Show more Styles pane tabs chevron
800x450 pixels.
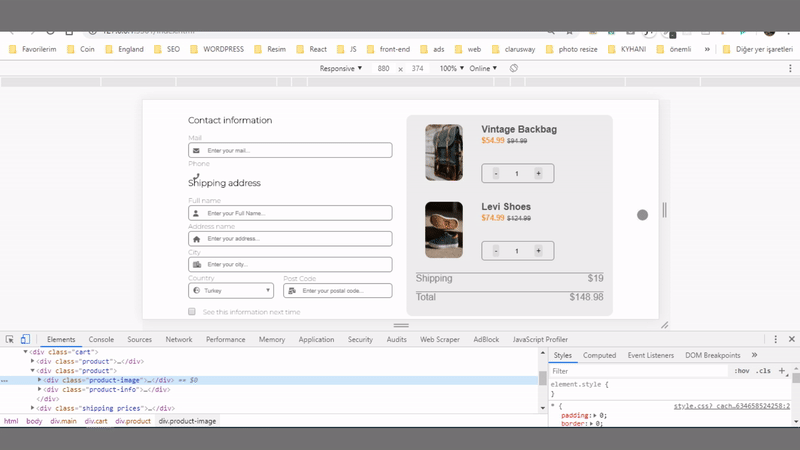[x=755, y=355]
